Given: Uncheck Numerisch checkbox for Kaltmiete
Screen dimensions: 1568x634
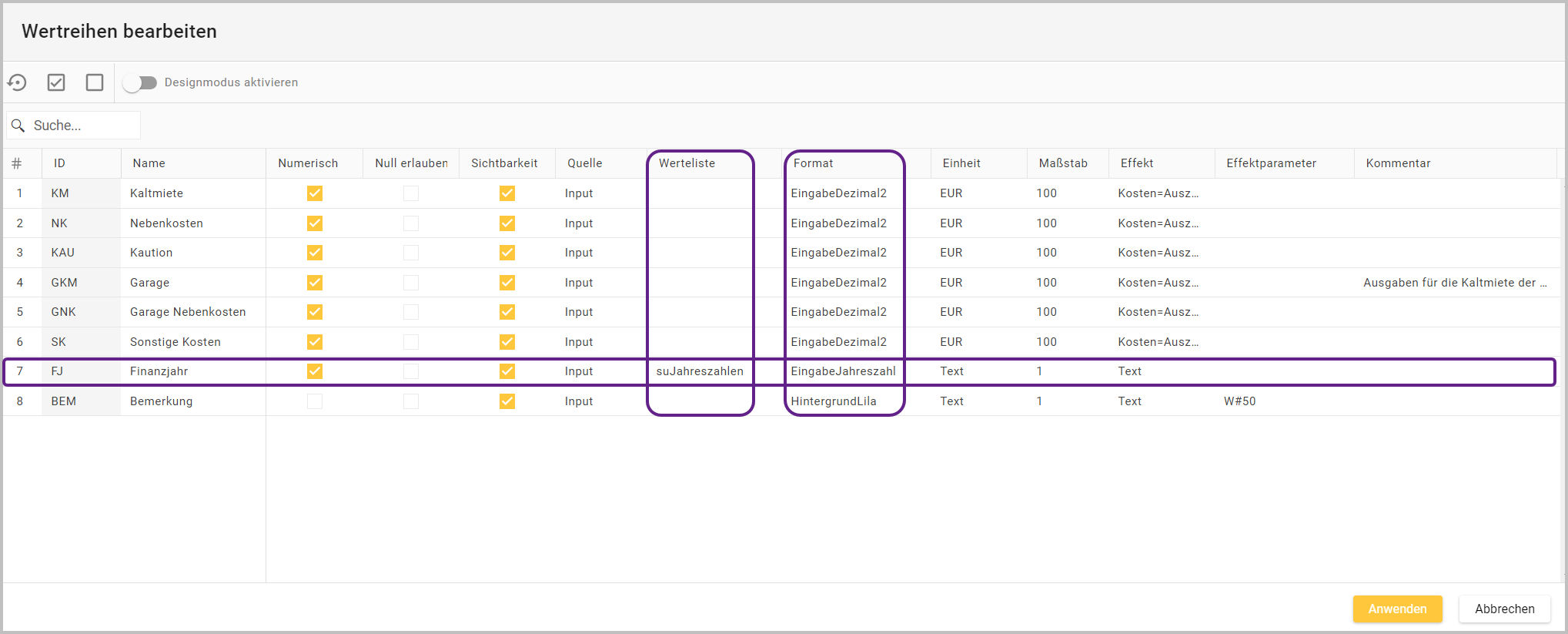Looking at the screenshot, I should point(315,193).
